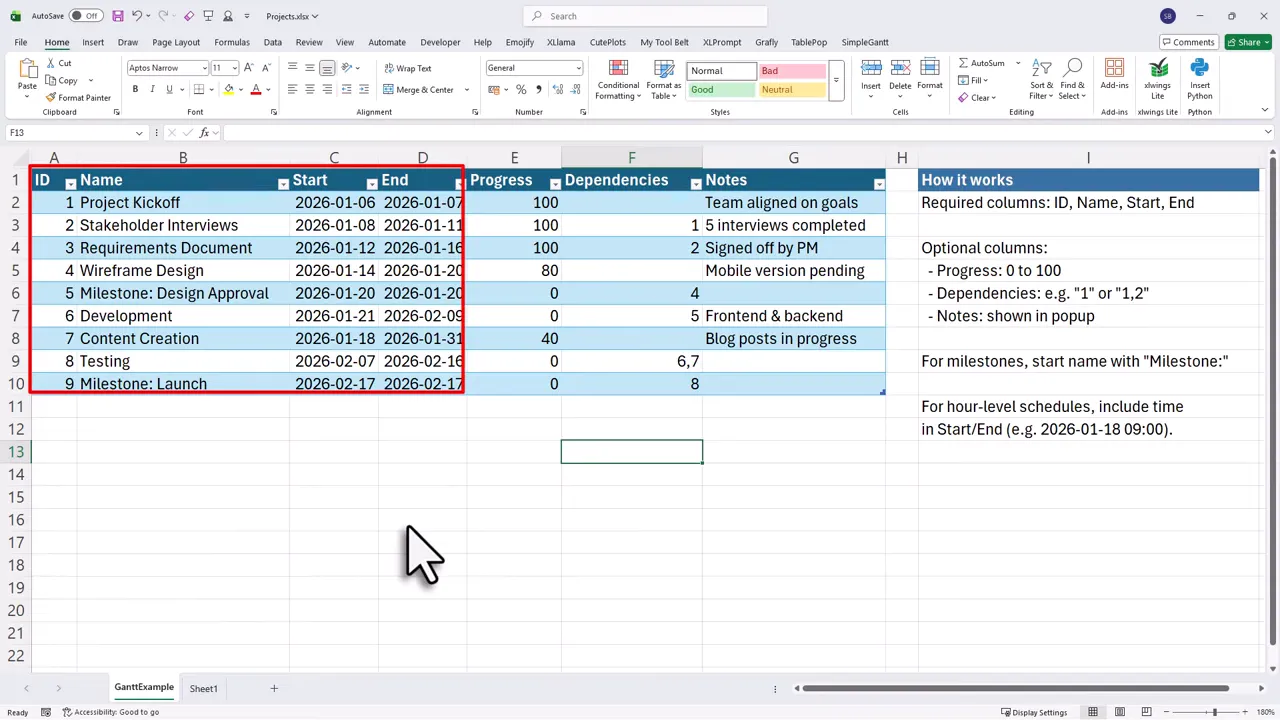Open the filter dropdown on the Name column
Viewport: 1280px width, 720px height.
283,182
